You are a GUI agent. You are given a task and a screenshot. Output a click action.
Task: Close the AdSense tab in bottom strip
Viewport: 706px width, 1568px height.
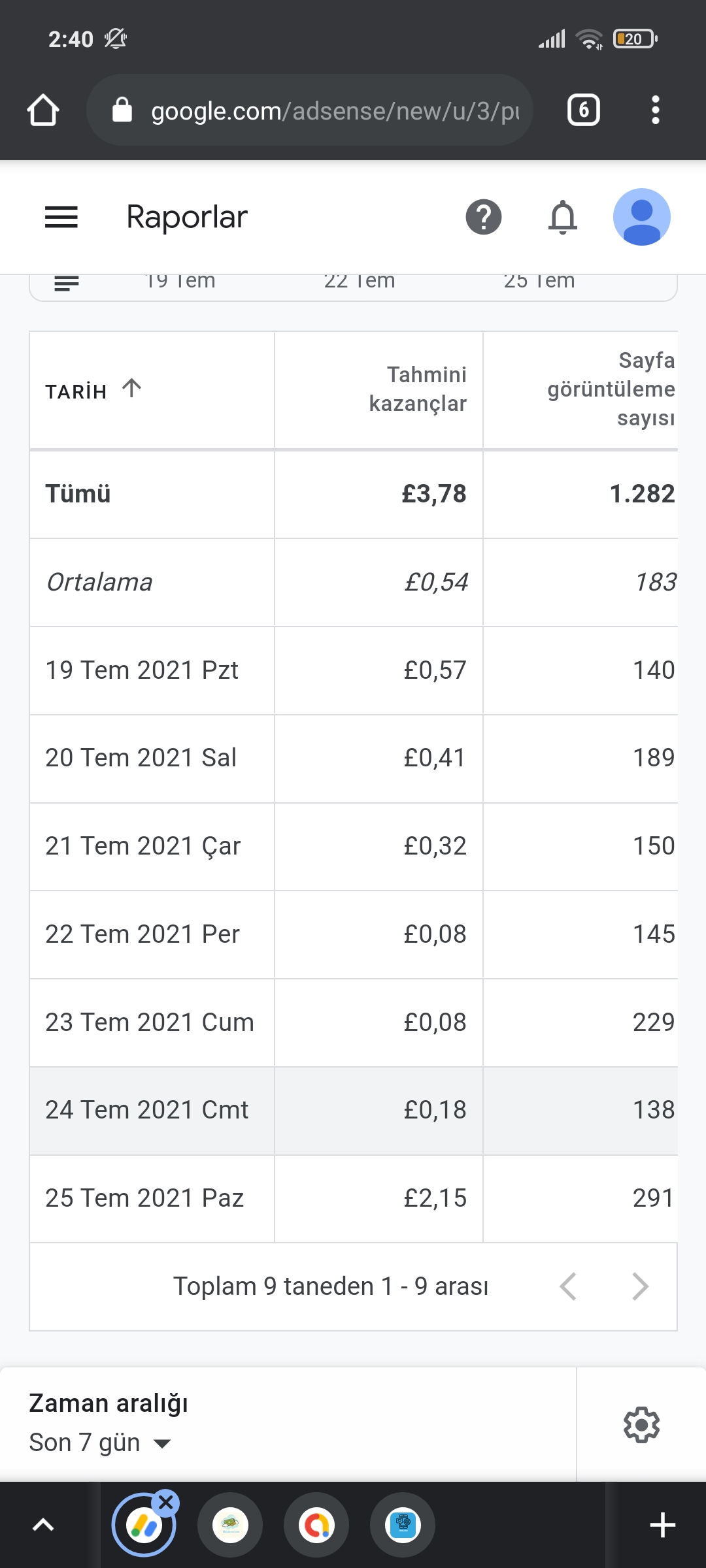(166, 1502)
